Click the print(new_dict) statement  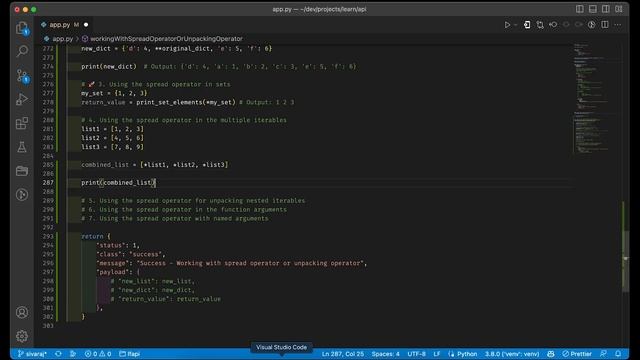click(x=109, y=67)
